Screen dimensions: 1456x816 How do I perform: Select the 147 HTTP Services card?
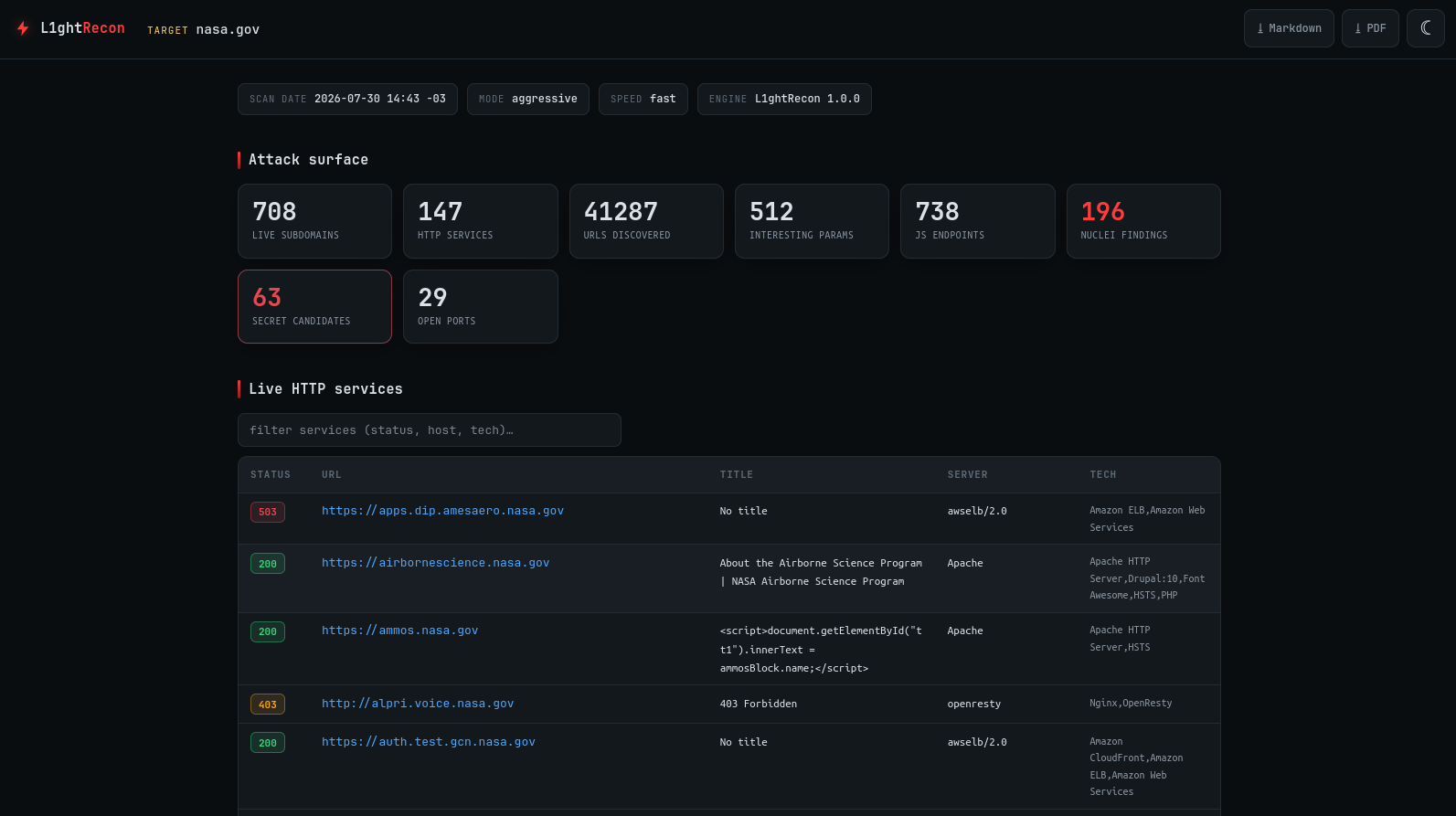point(481,221)
